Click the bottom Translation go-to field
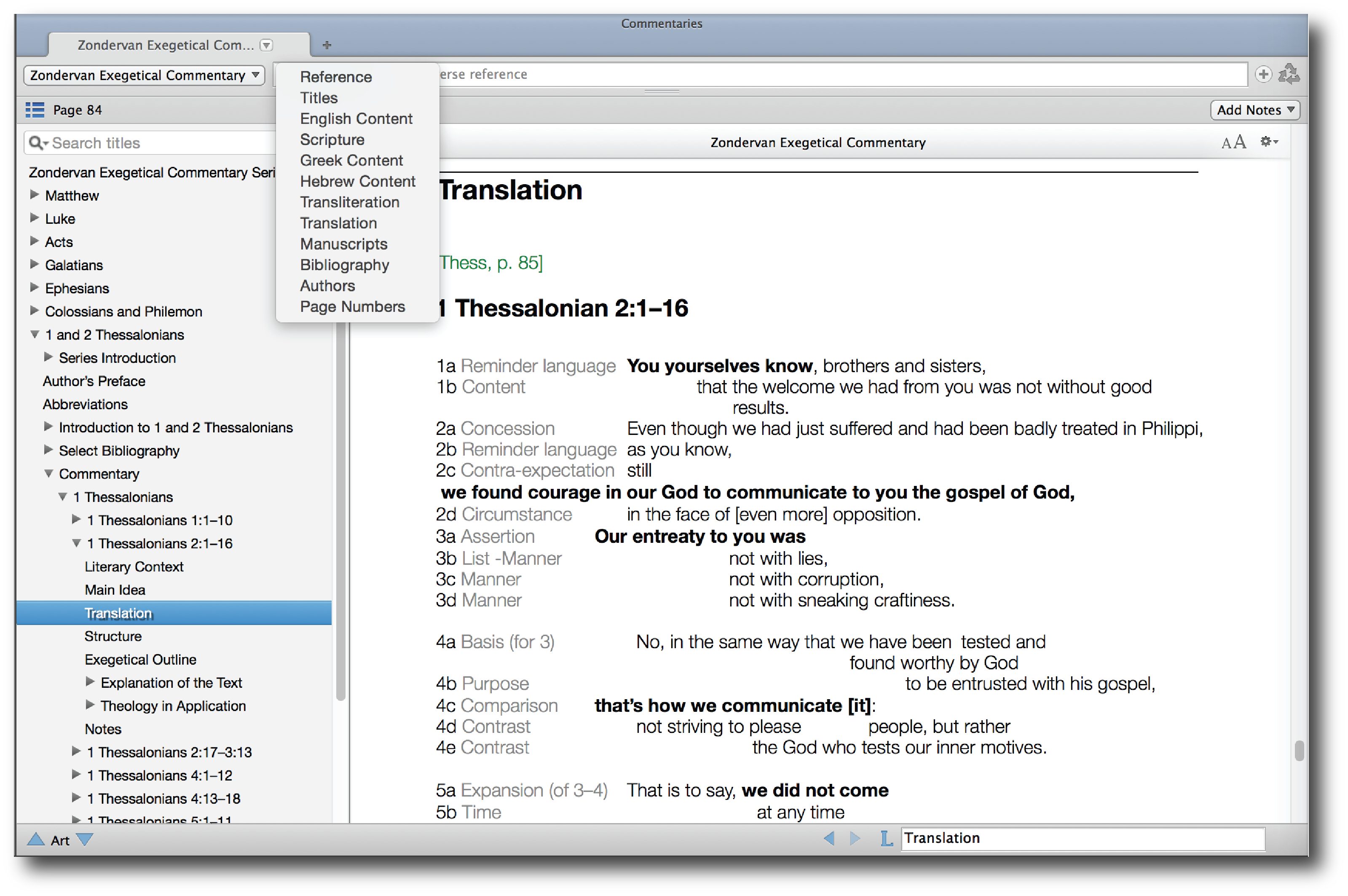 click(1083, 838)
